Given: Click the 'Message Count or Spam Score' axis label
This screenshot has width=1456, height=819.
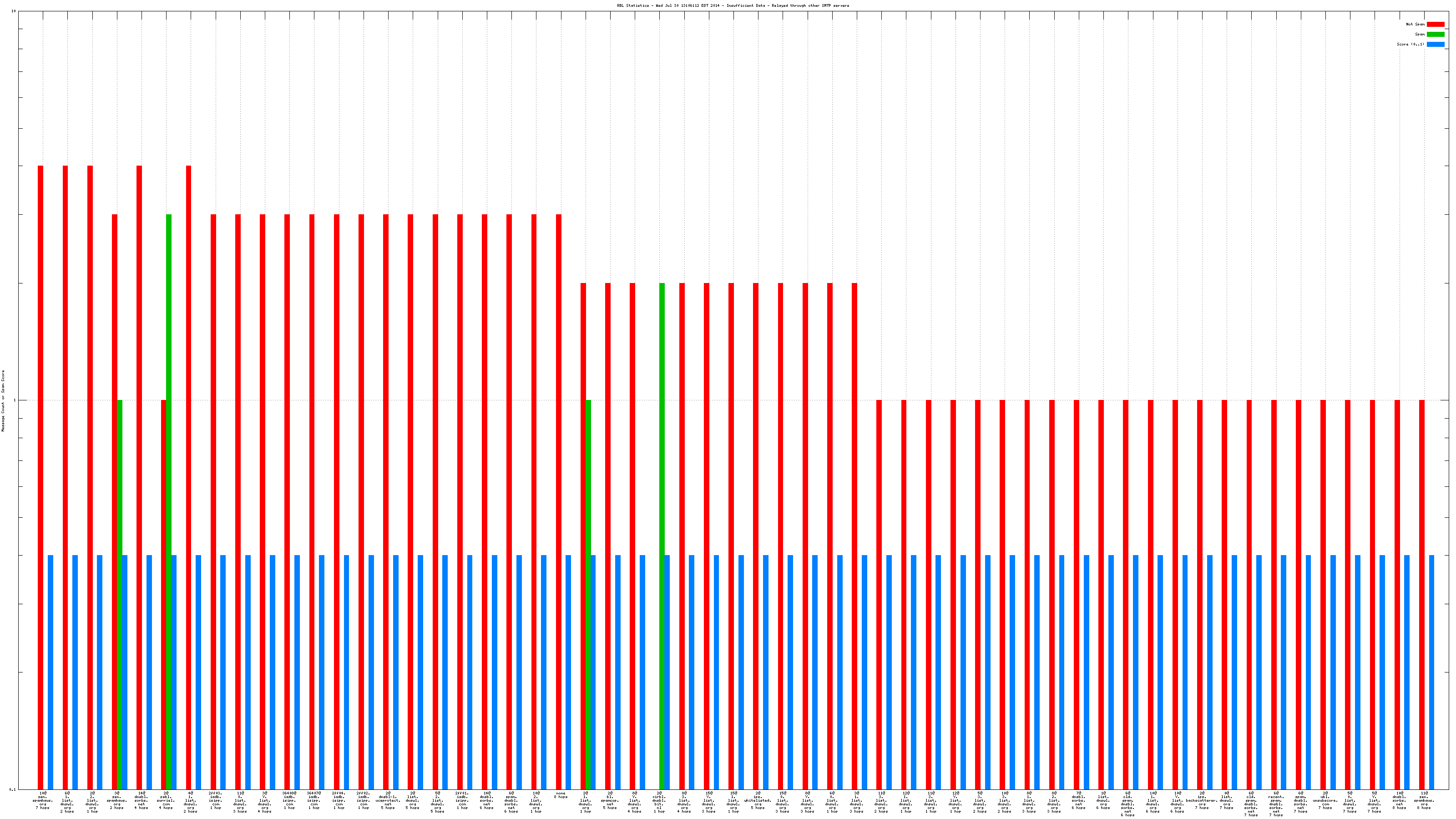Looking at the screenshot, I should point(3,401).
